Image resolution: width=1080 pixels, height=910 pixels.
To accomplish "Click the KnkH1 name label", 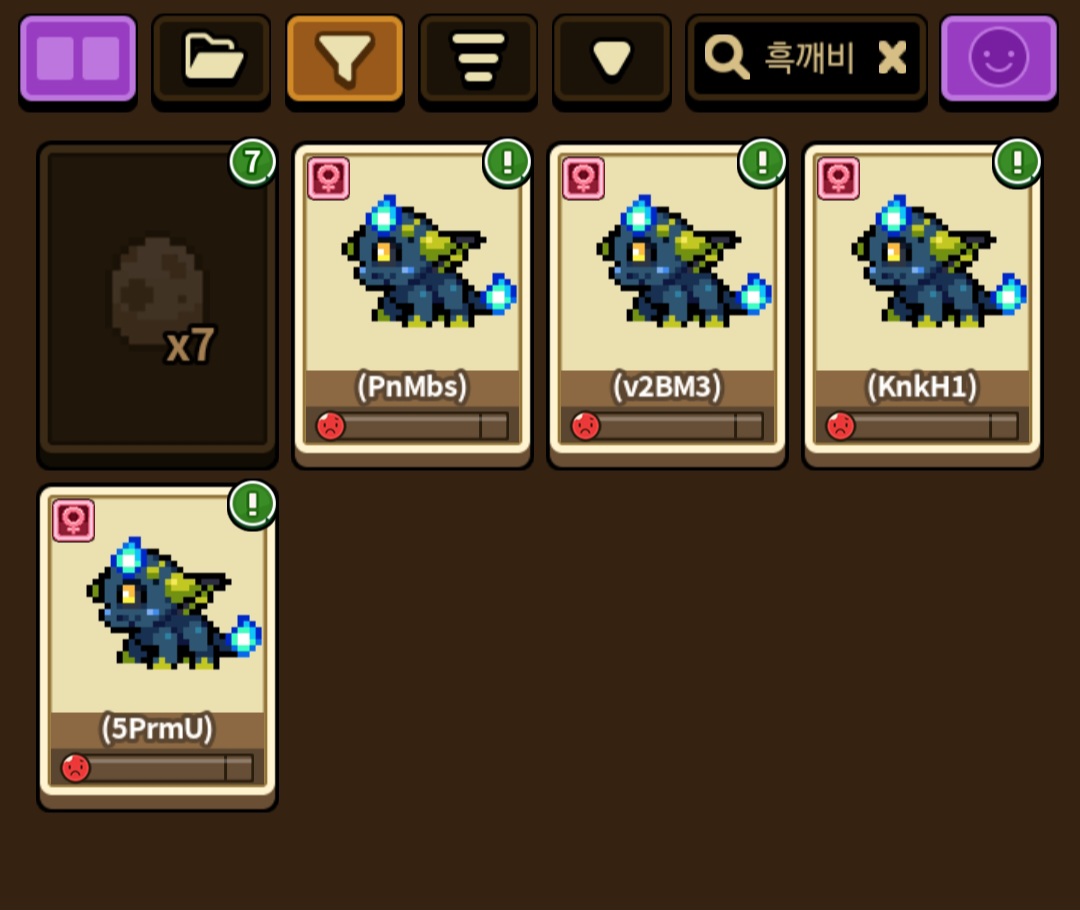I will [922, 387].
